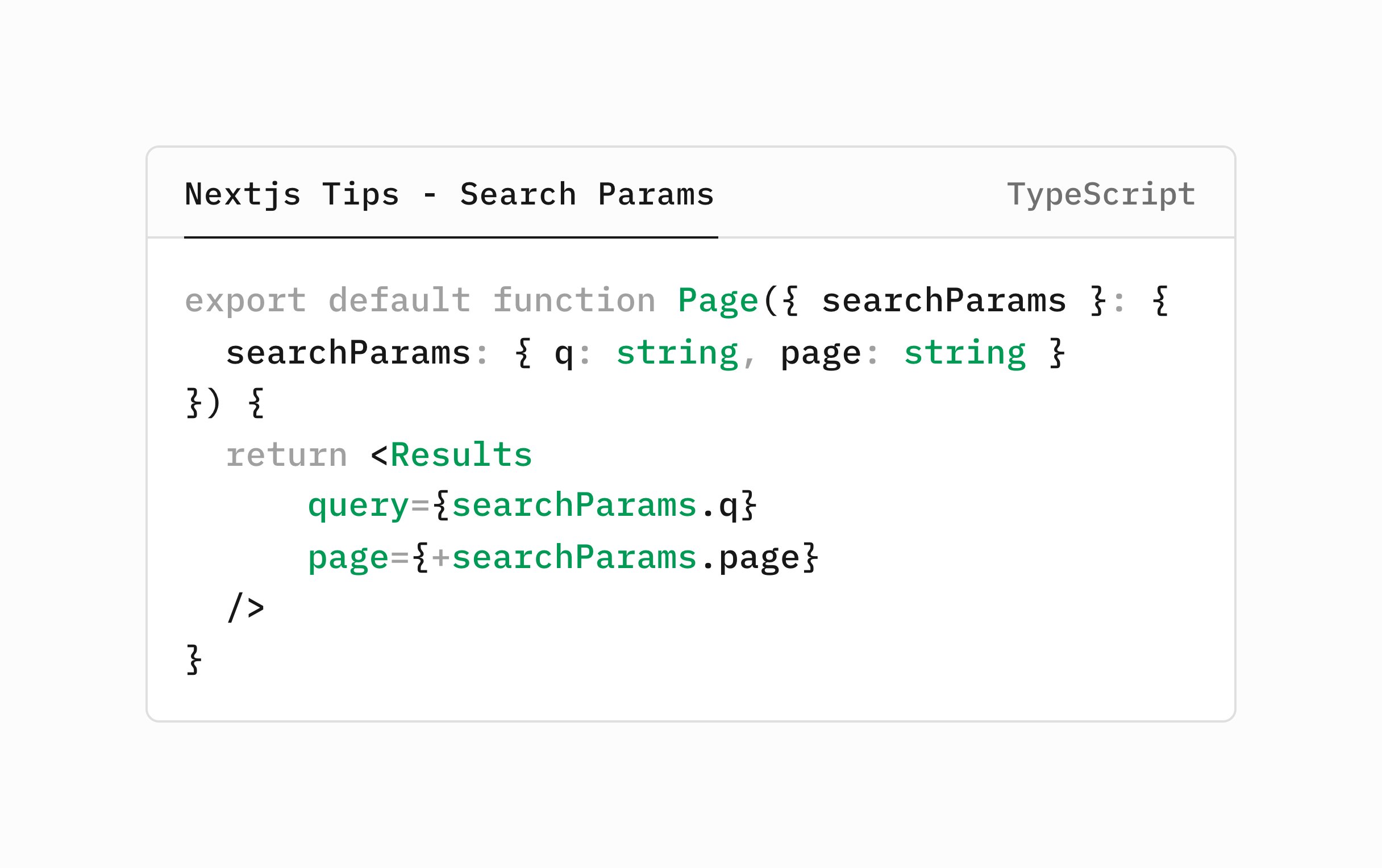
Task: Click the export keyword in the code
Action: 245,300
